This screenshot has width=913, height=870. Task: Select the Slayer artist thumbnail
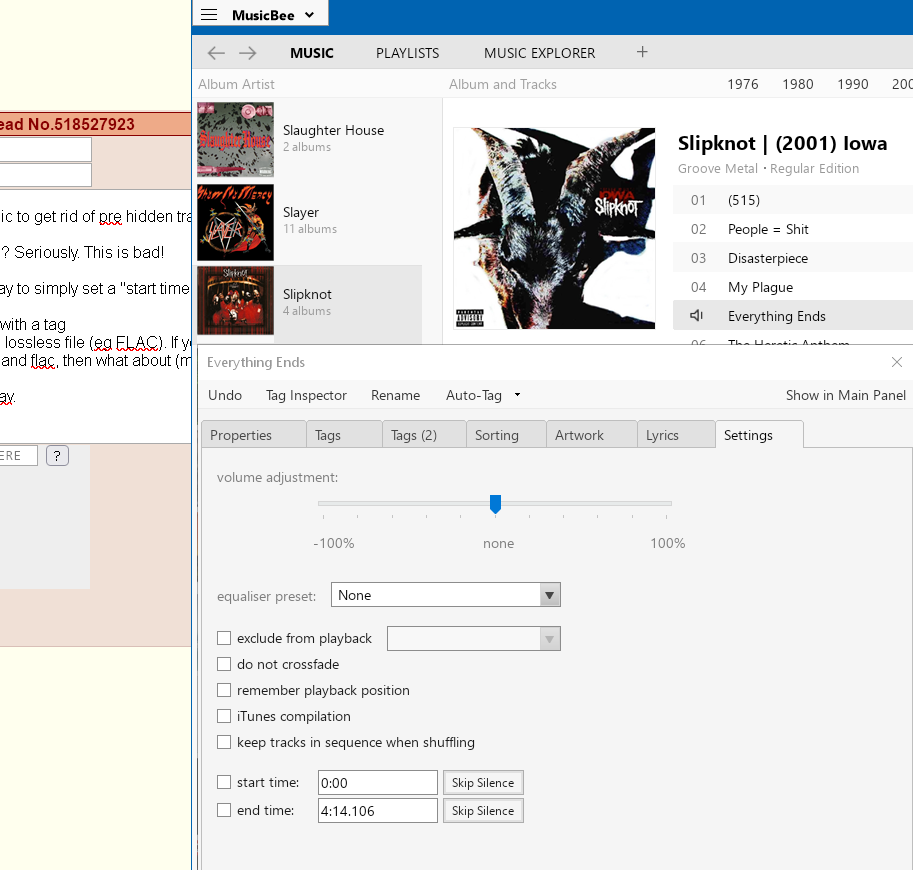click(235, 220)
